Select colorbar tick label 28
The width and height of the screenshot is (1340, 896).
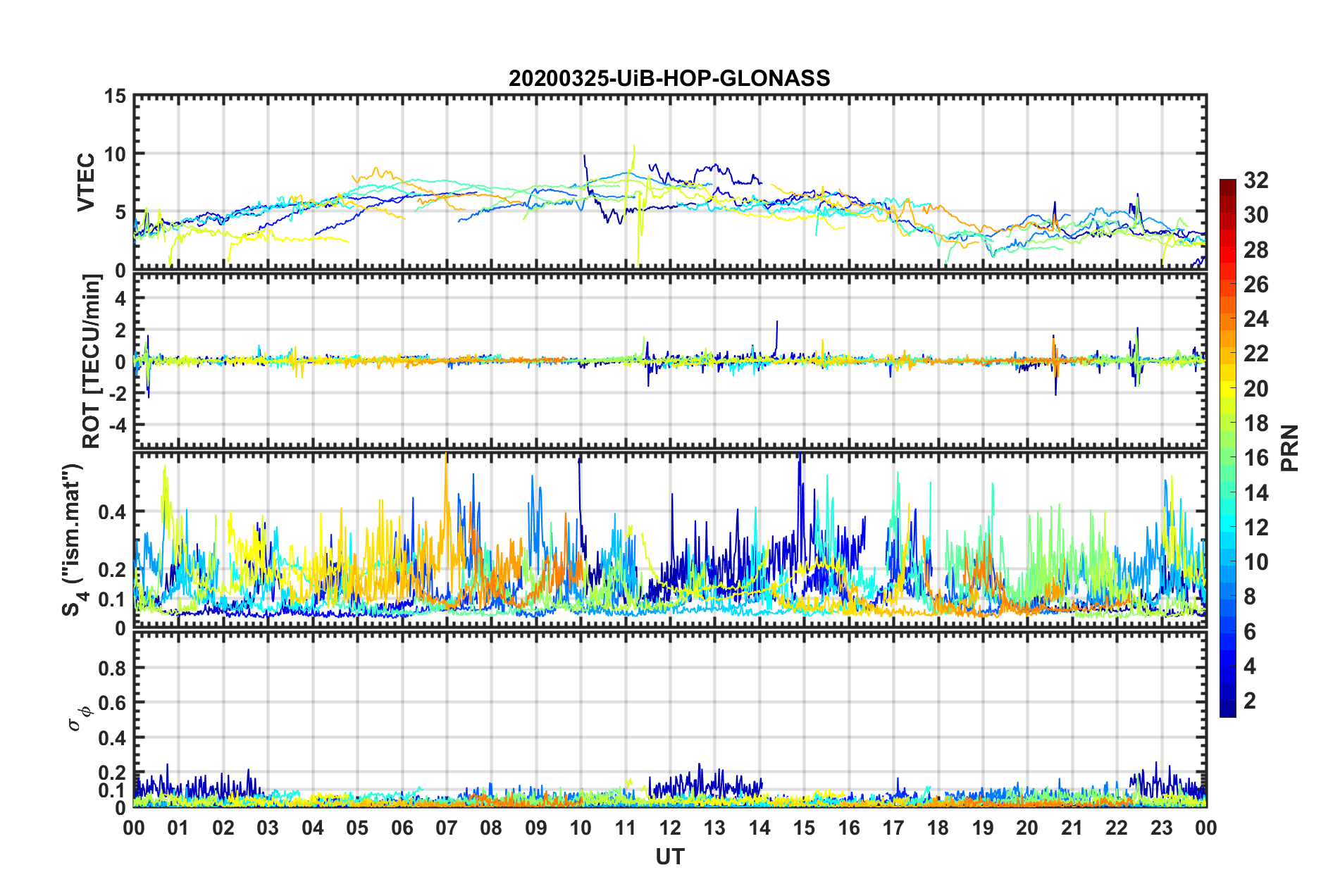click(1255, 250)
